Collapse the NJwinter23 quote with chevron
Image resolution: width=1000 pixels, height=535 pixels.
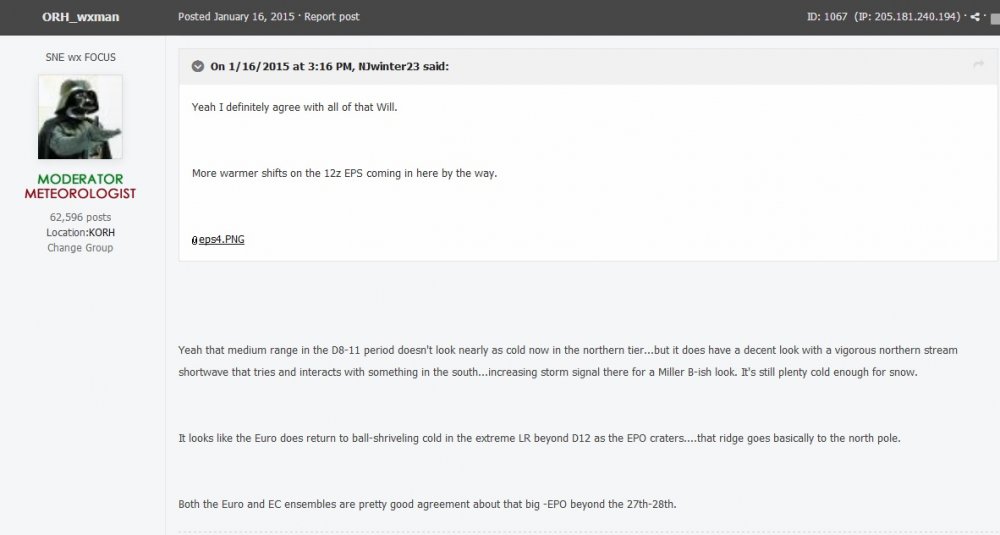pyautogui.click(x=198, y=66)
